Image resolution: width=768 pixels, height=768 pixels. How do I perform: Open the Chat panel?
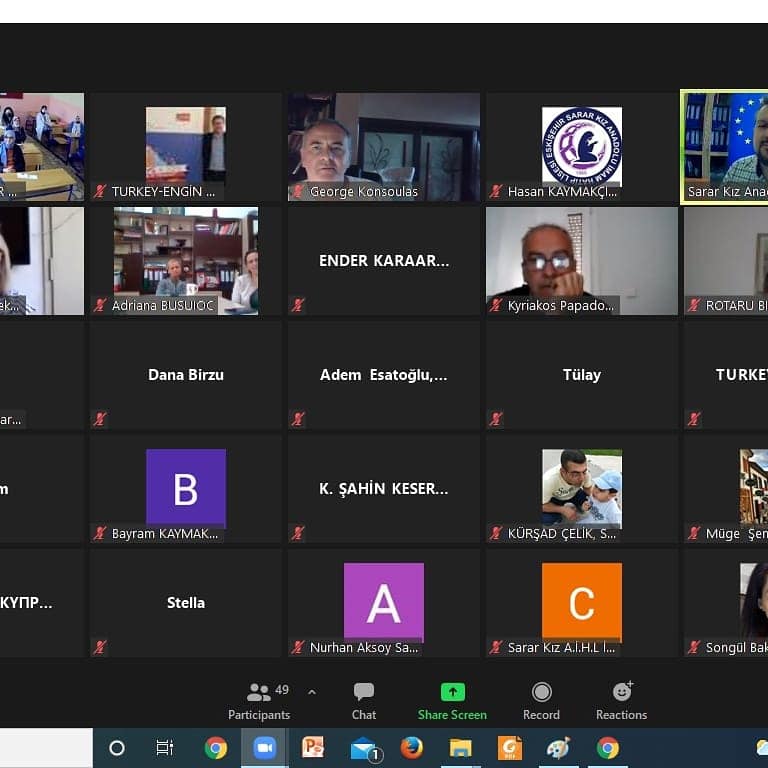364,700
